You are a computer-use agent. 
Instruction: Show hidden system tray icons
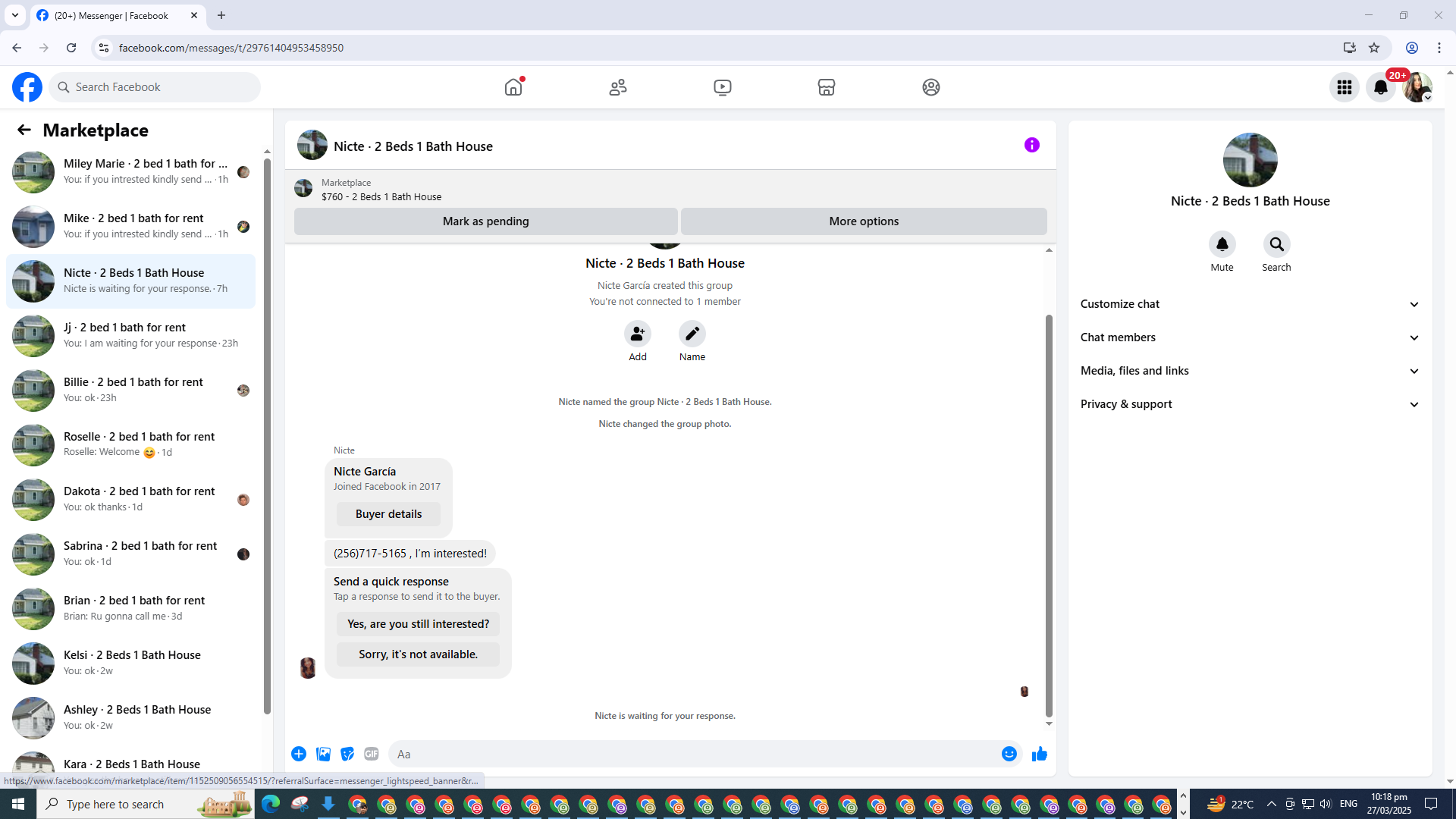click(1272, 804)
